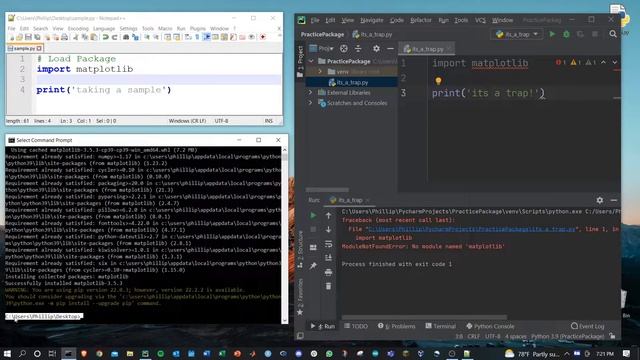
Task: Click Run console horizontal scrollbar
Action: 424,317
